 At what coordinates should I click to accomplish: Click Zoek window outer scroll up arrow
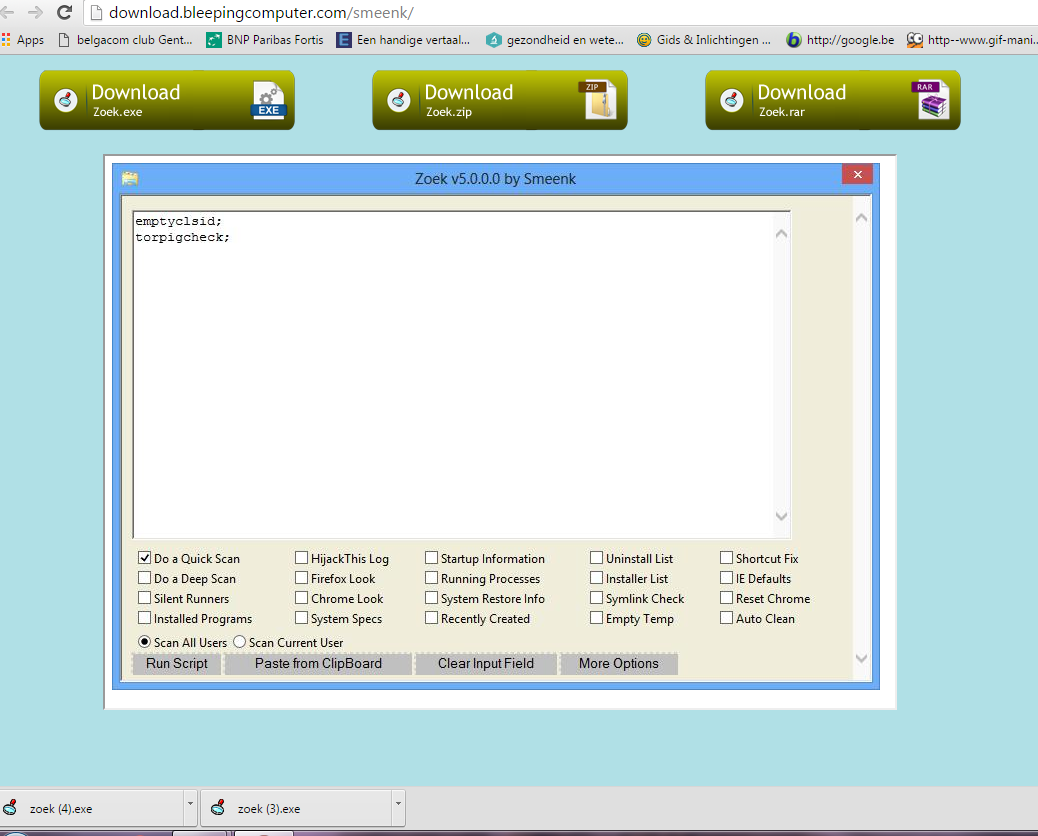(x=861, y=218)
